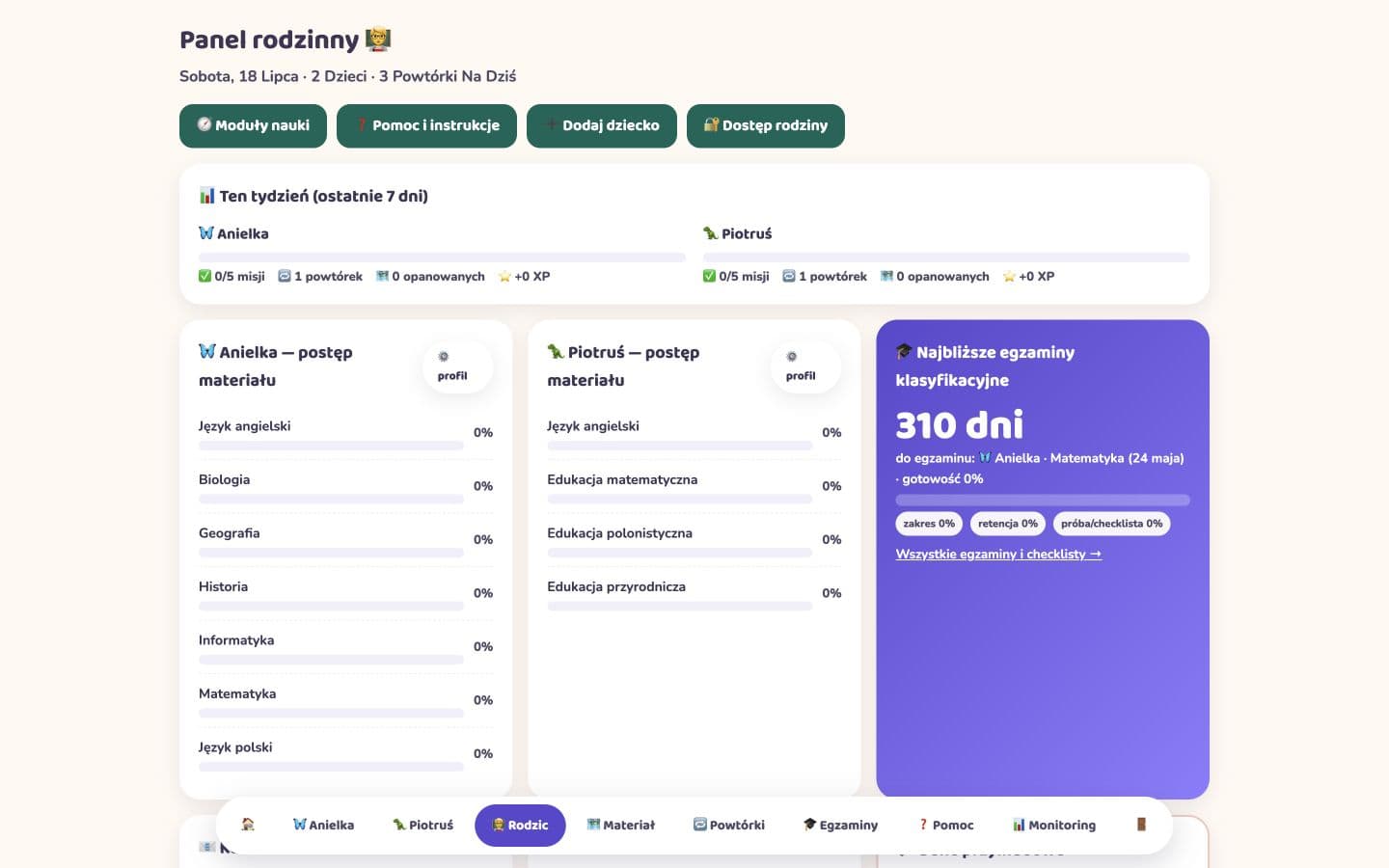
Task: Select Anielka's Język angielski subject label
Action: click(244, 426)
